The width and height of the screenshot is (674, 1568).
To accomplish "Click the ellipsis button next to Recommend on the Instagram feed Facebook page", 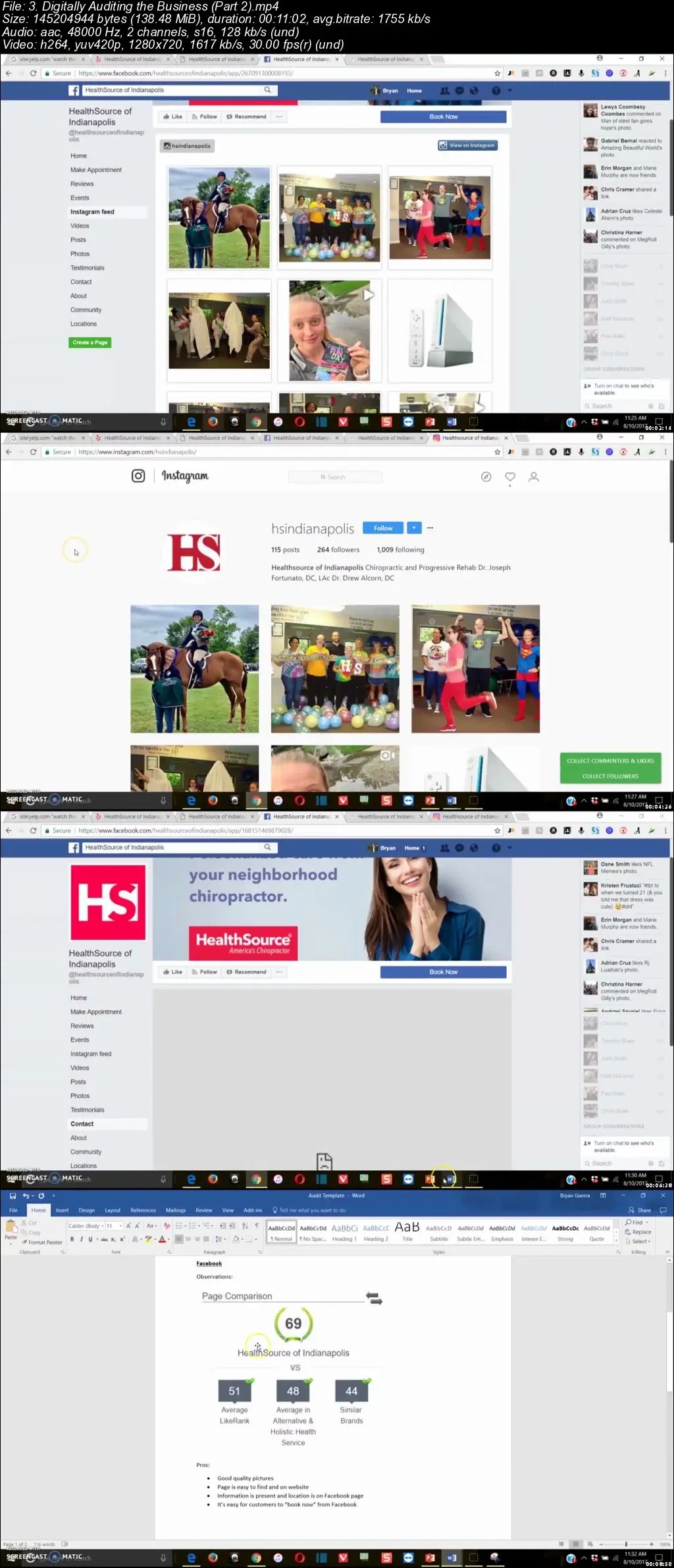I will [279, 117].
